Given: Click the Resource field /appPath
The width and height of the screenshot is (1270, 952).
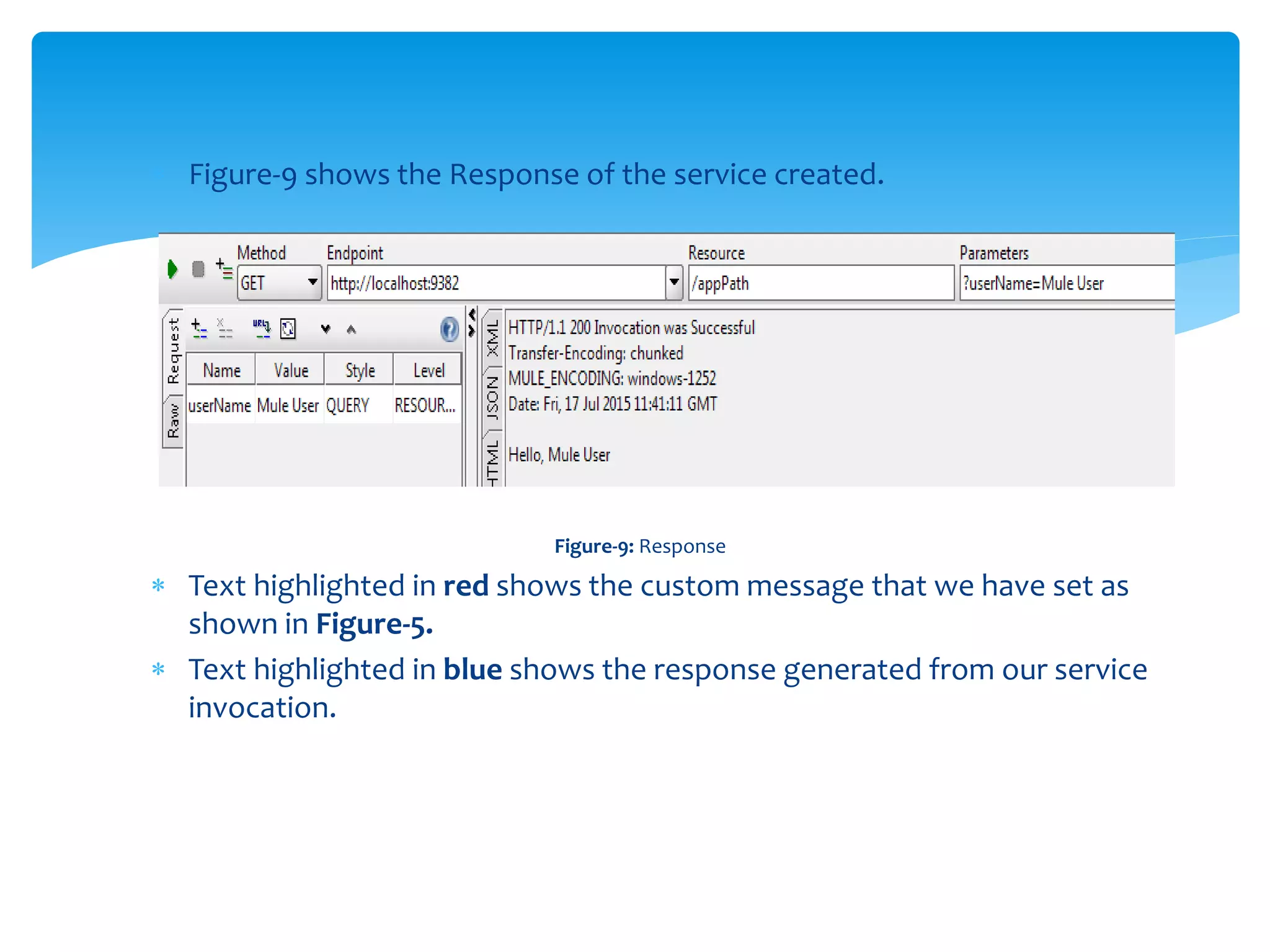Looking at the screenshot, I should (x=820, y=283).
